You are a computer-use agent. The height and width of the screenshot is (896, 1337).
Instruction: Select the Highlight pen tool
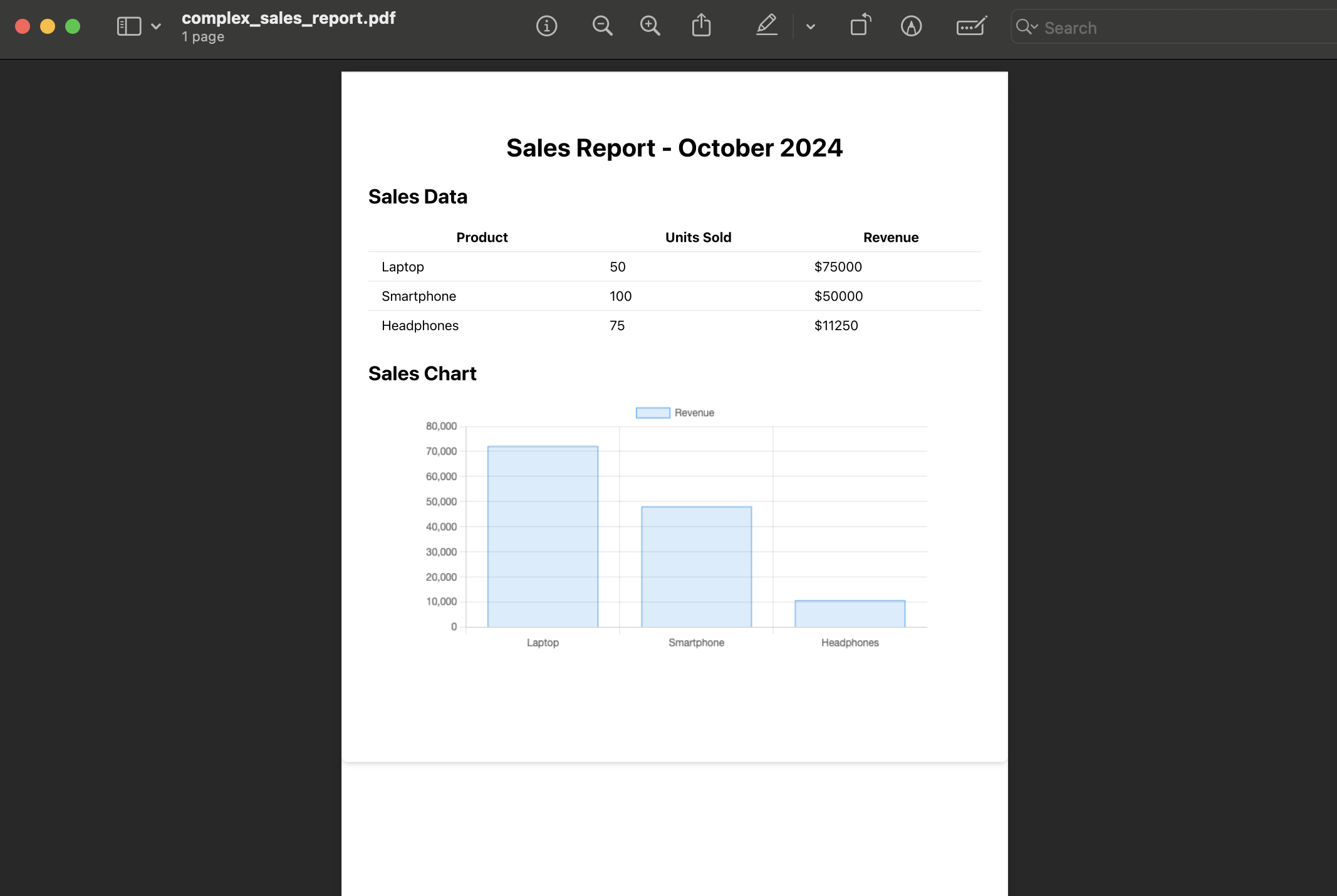coord(766,26)
